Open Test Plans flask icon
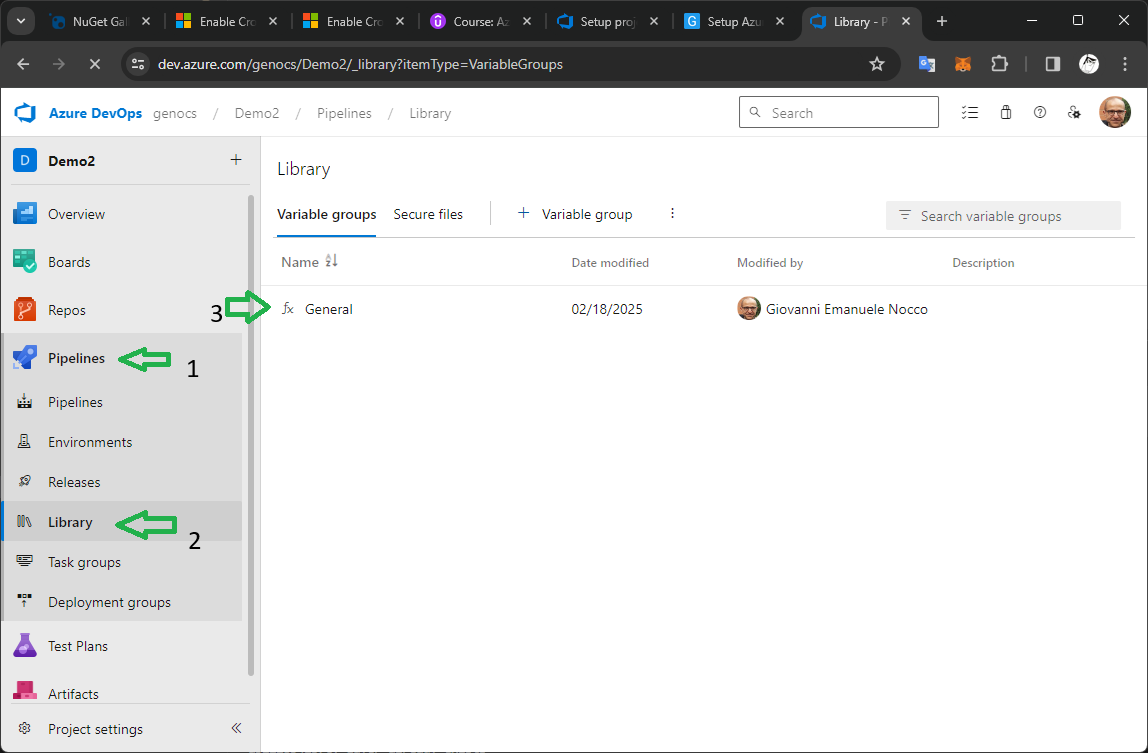Screen dimensions: 1148x753 point(25,646)
